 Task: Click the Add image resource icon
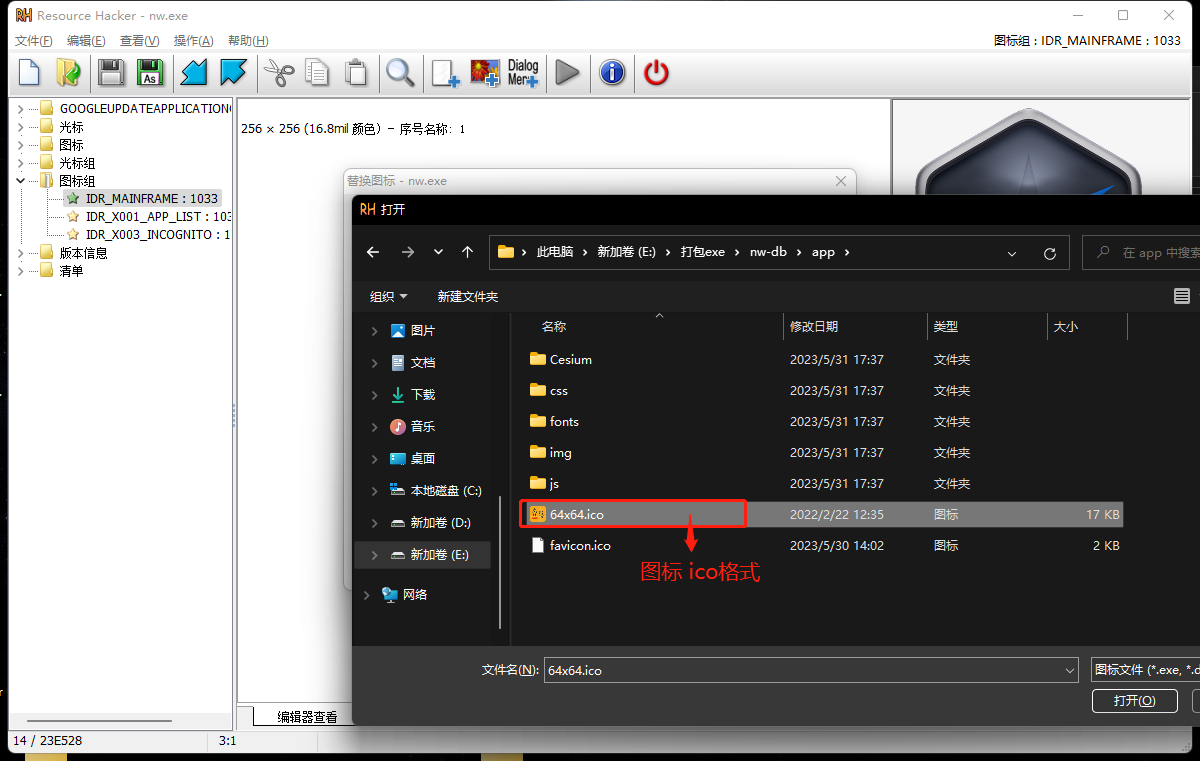click(x=484, y=72)
